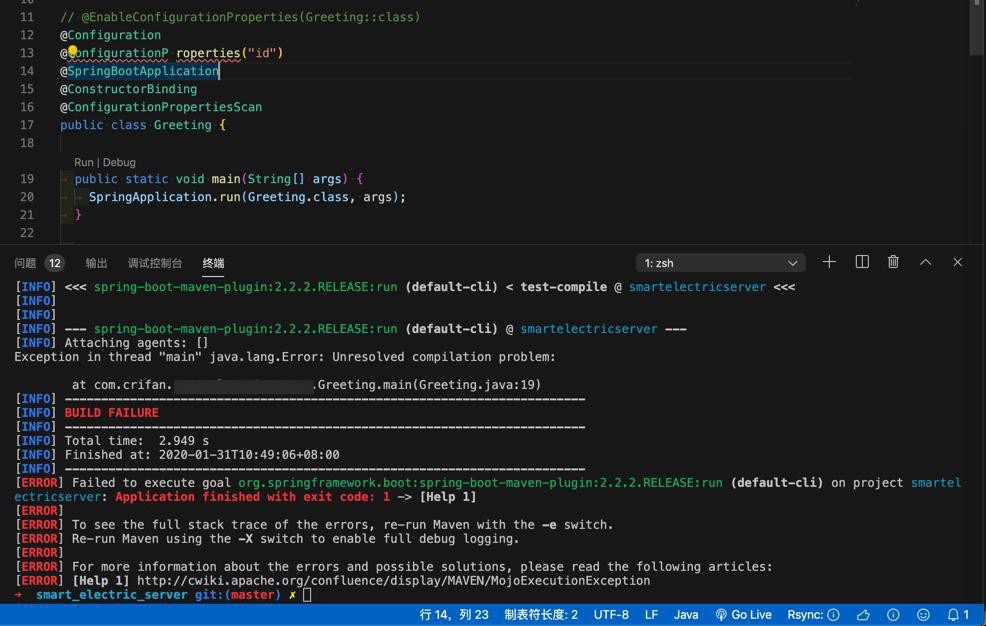Maximize panel with up chevron
Image resolution: width=986 pixels, height=626 pixels.
tap(926, 262)
